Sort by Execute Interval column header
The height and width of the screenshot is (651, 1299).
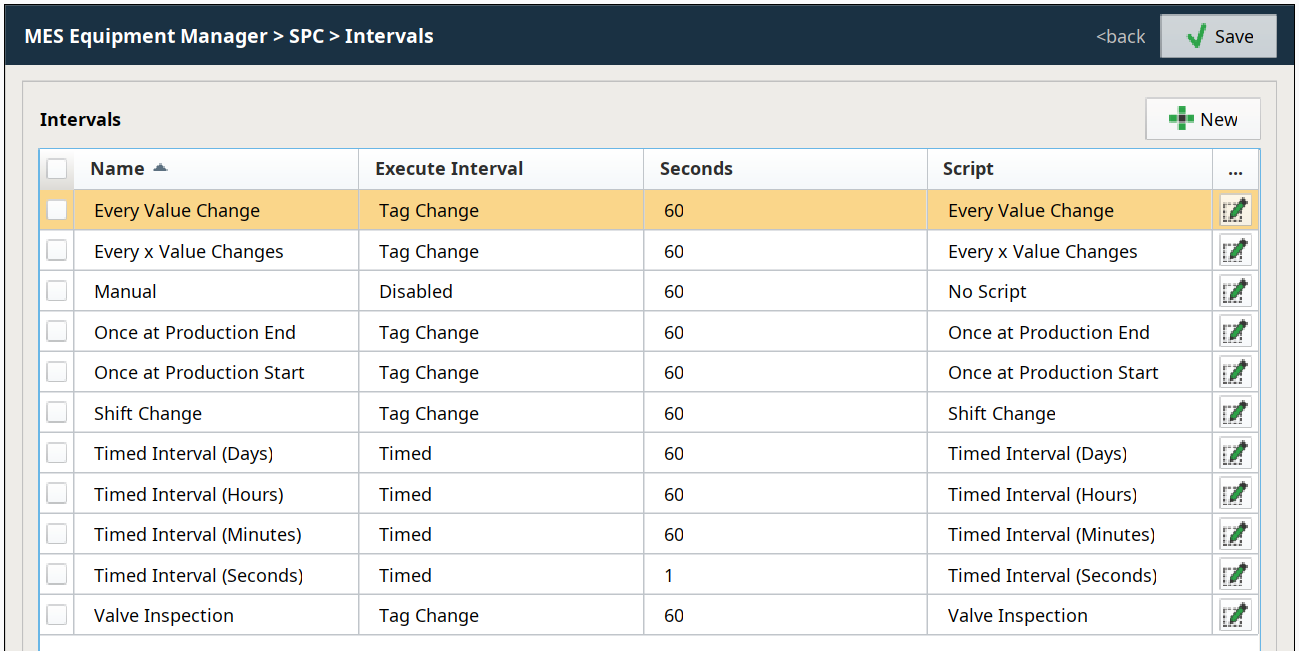[449, 169]
